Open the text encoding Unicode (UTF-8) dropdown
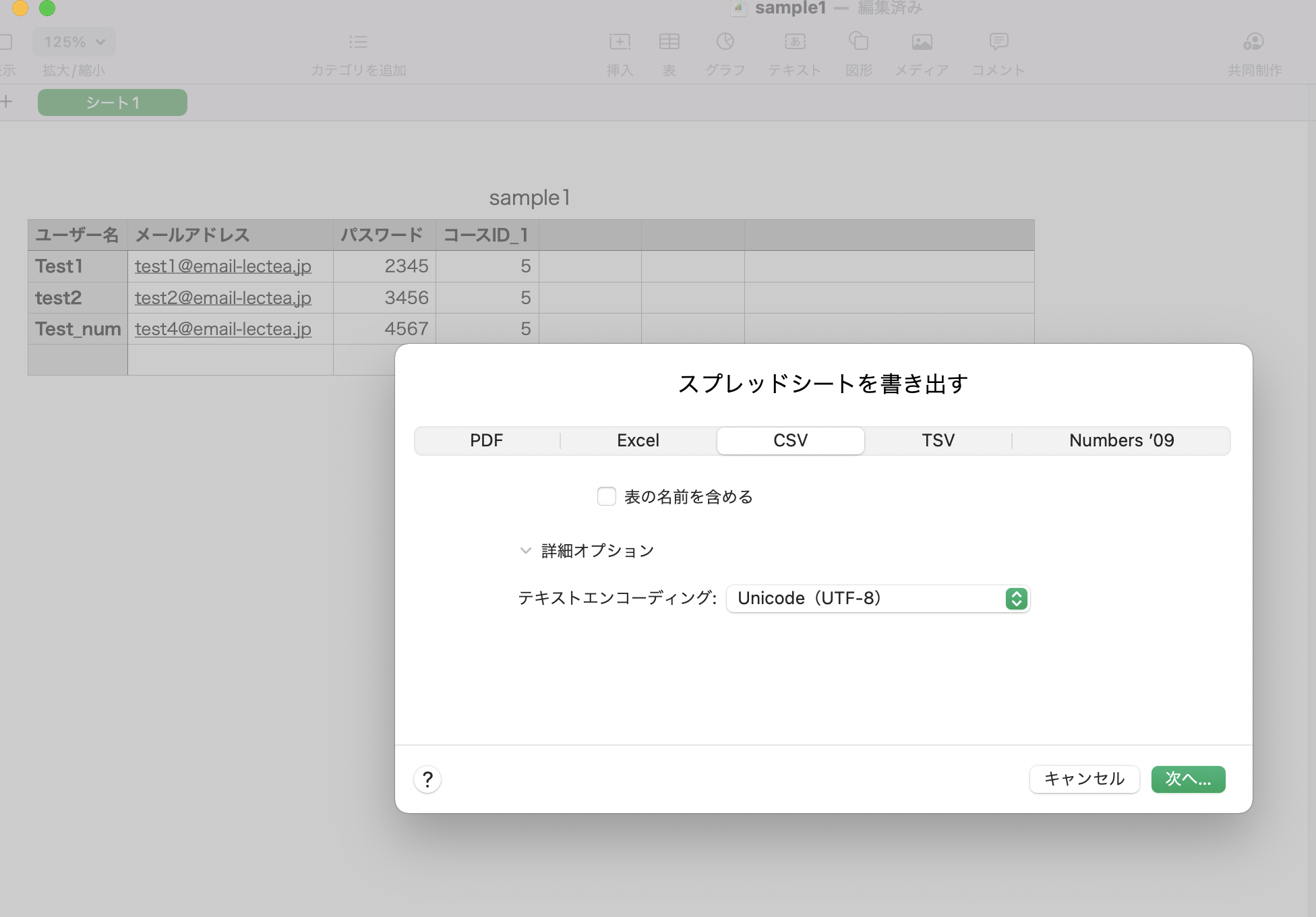This screenshot has height=917, width=1316. (878, 599)
